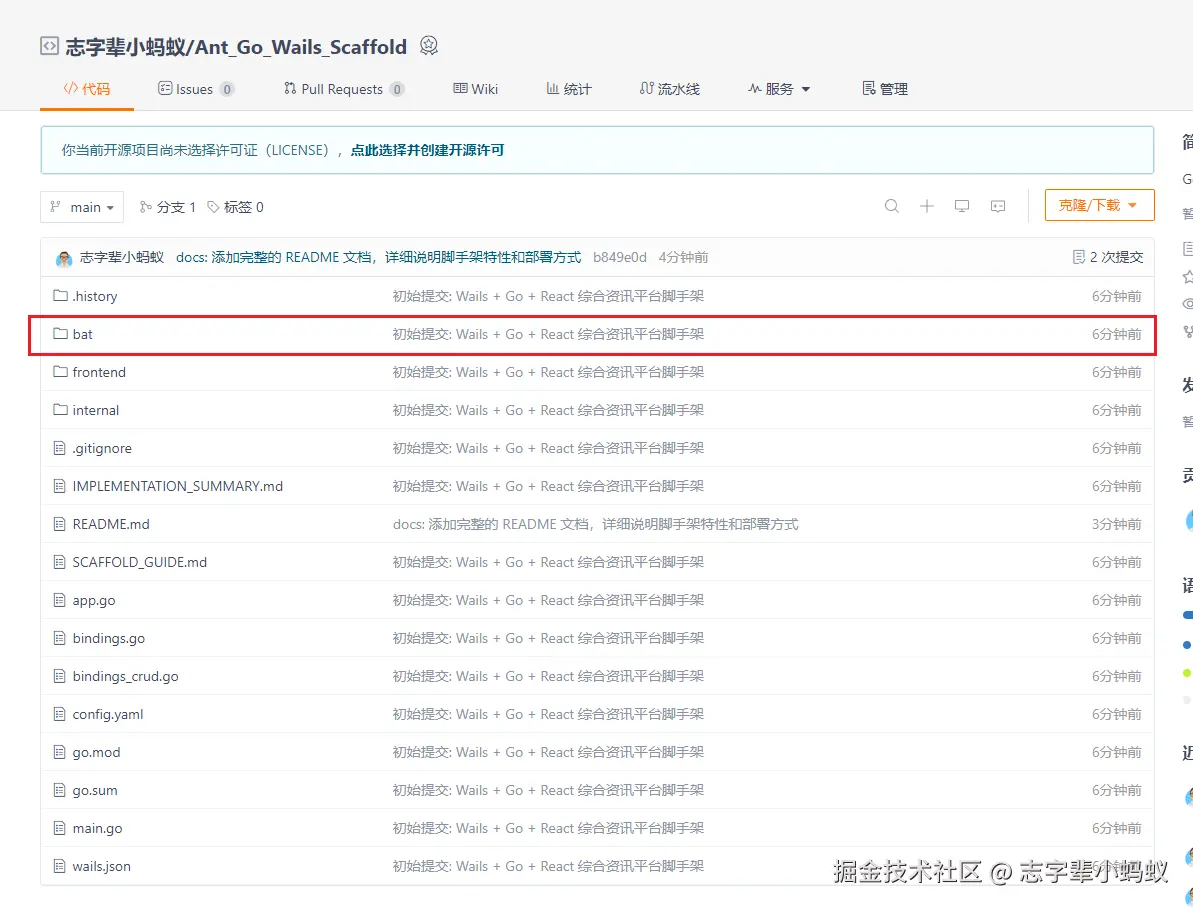The height and width of the screenshot is (910, 1193).
Task: Open the main branch dropdown
Action: [82, 207]
